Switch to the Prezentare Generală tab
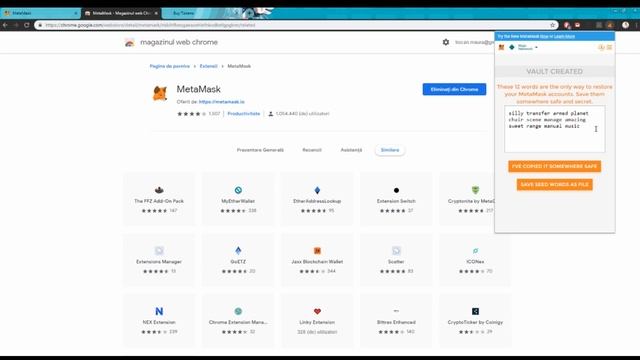 pyautogui.click(x=260, y=150)
